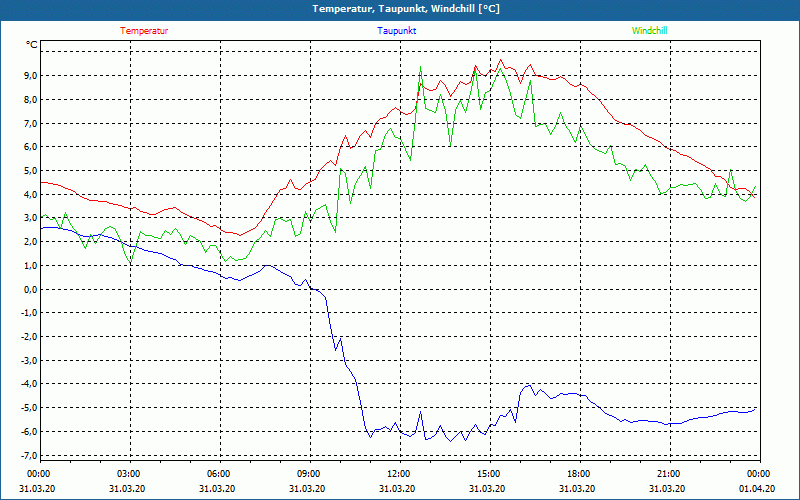Select the -7,0 y-axis value
The width and height of the screenshot is (800, 500).
click(x=29, y=455)
